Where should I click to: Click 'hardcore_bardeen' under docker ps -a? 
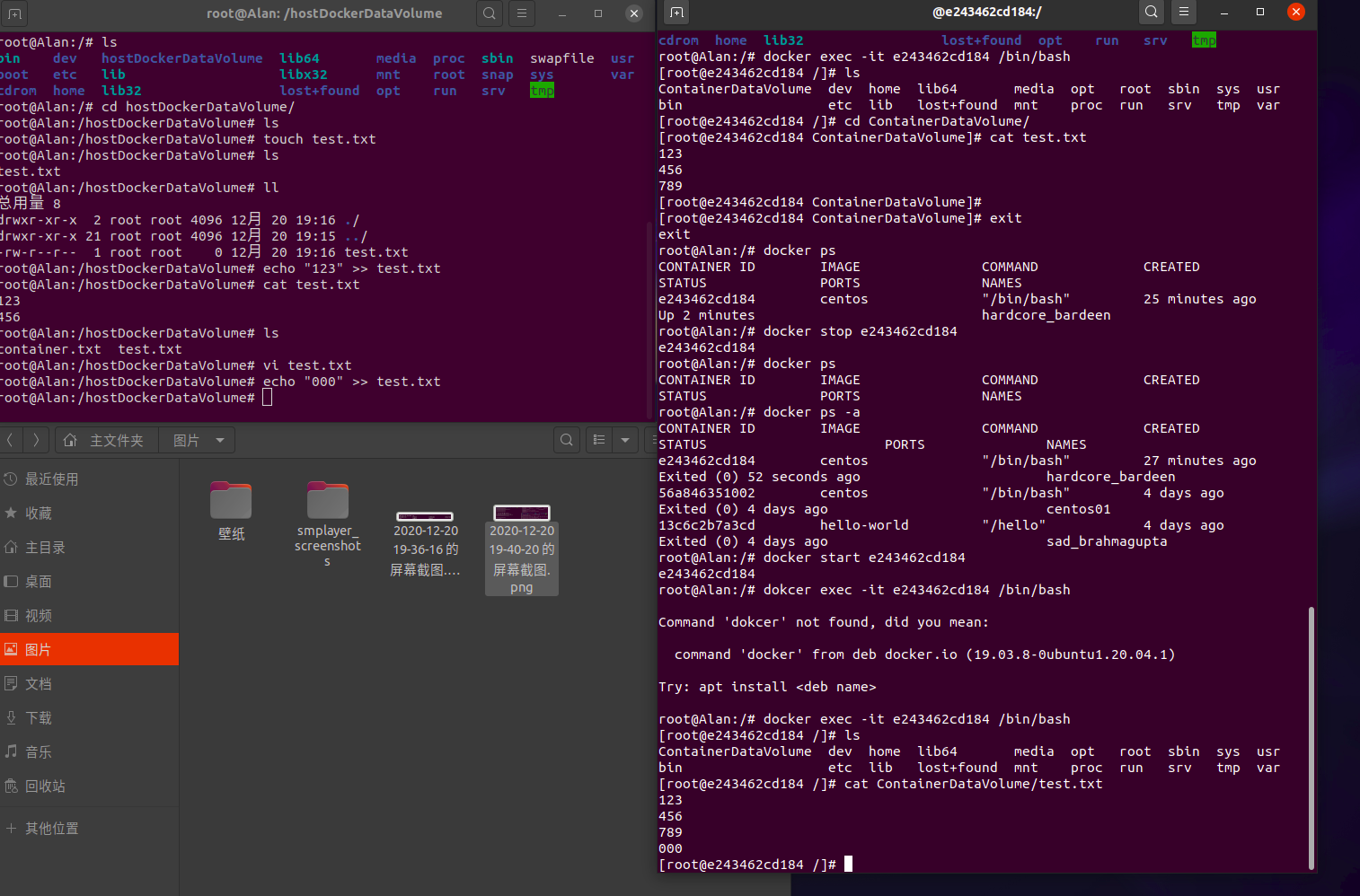[1110, 477]
